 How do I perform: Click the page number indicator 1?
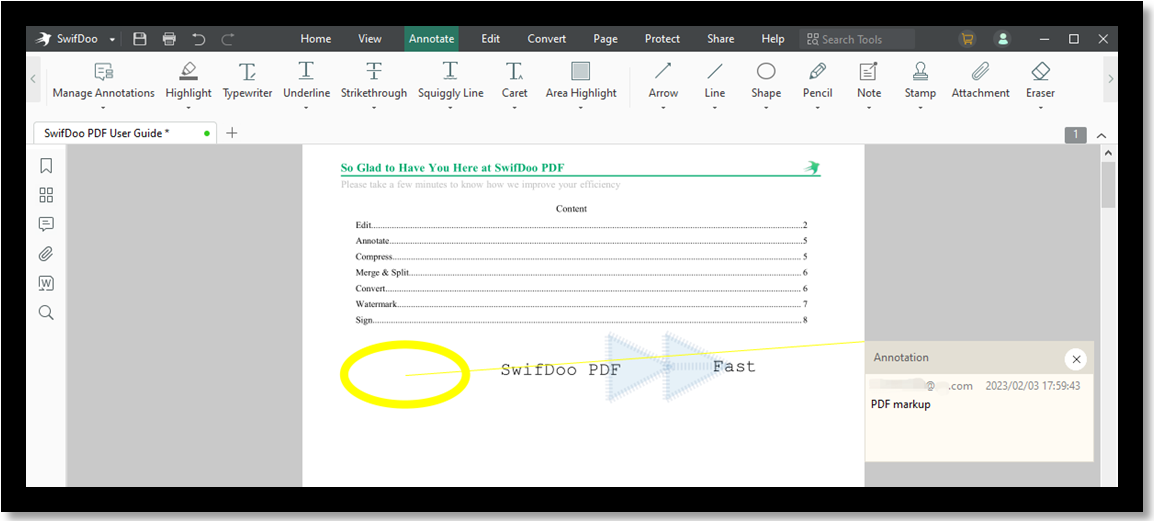point(1075,135)
